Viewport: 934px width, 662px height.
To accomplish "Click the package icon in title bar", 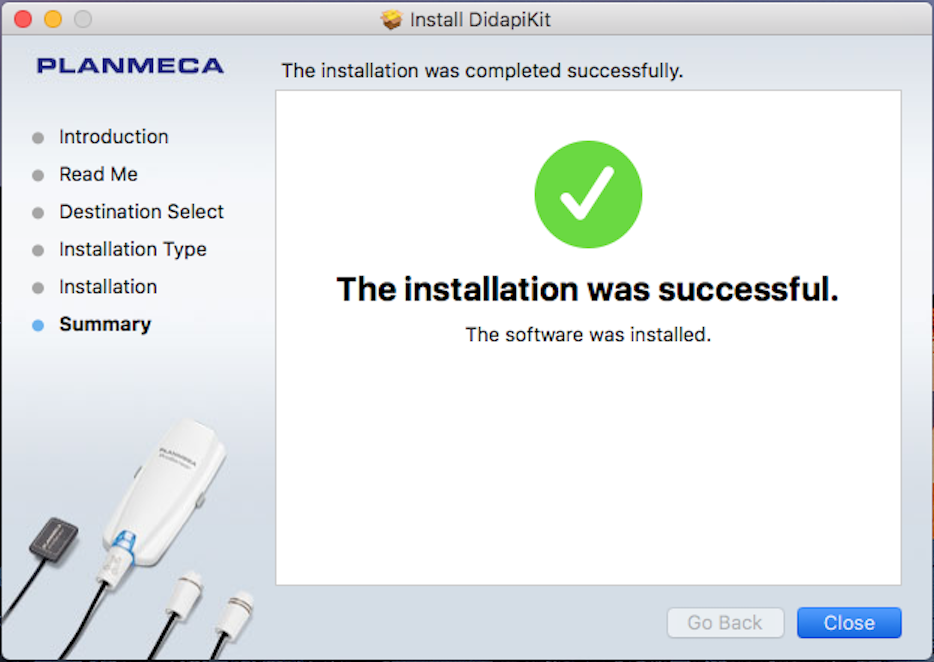I will [x=392, y=20].
